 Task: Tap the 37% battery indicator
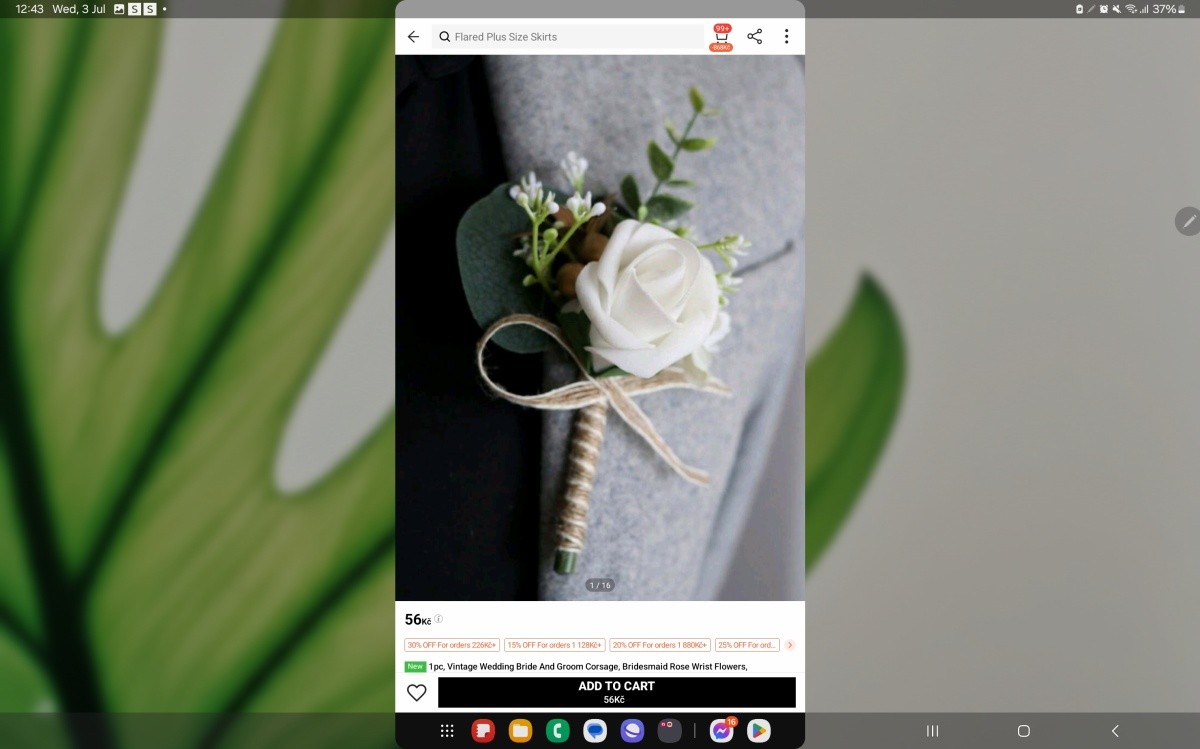(x=1169, y=9)
